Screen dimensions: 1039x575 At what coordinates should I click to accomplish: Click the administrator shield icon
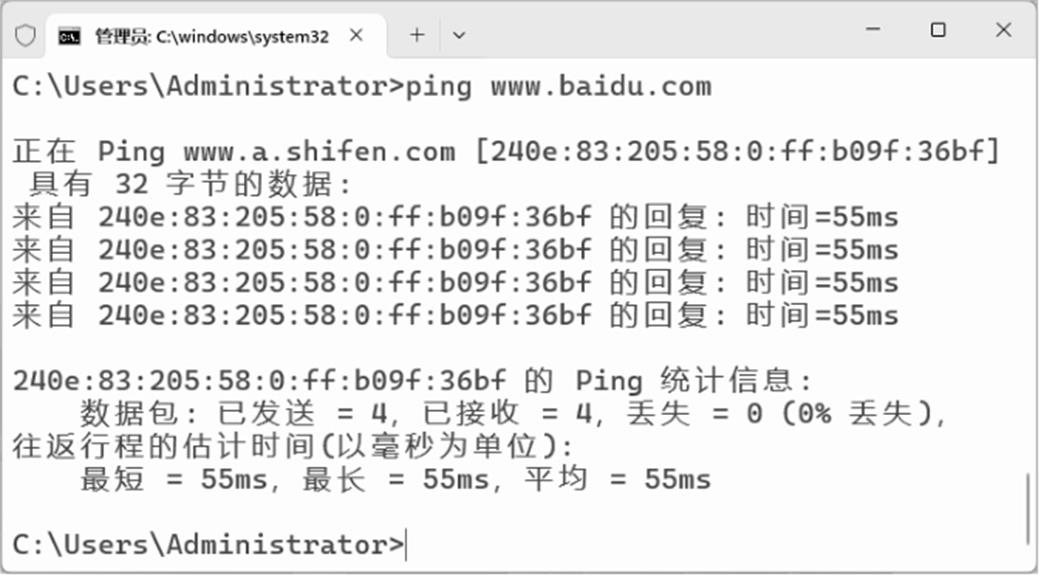pyautogui.click(x=25, y=35)
